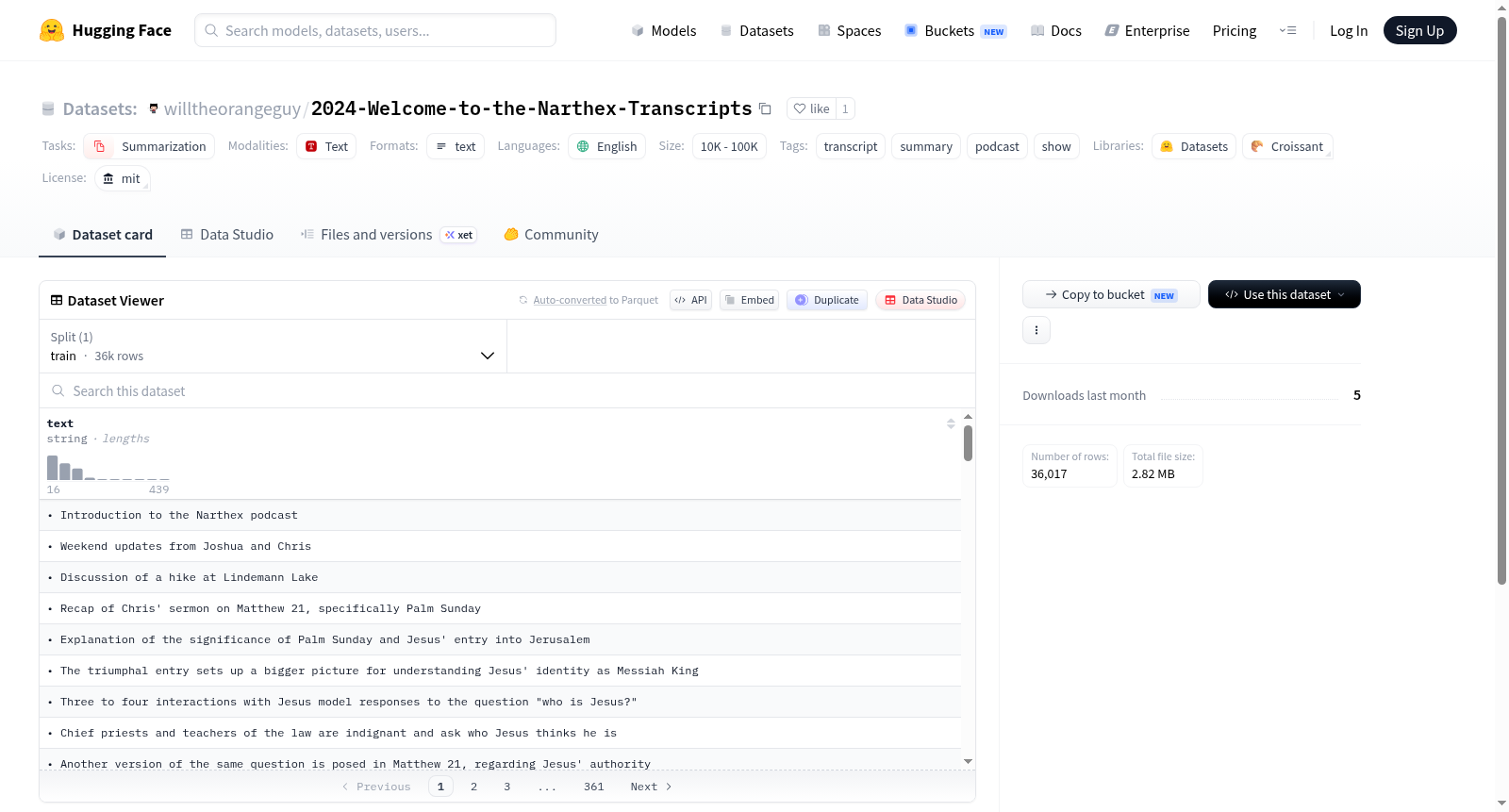Click the Embed button
The width and height of the screenshot is (1509, 812).
[750, 300]
